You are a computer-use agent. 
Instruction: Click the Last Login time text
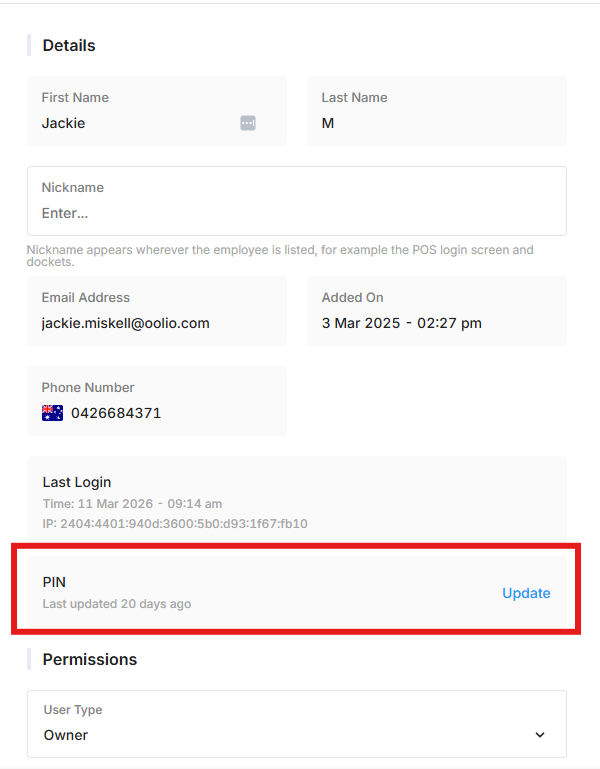click(132, 504)
